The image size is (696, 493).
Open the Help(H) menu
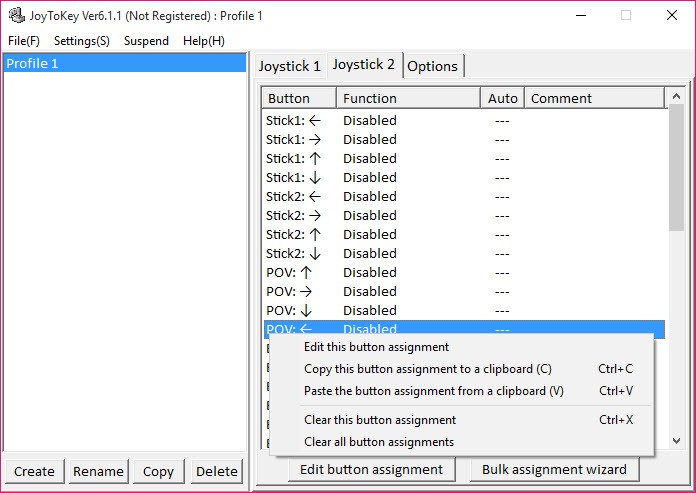[204, 41]
